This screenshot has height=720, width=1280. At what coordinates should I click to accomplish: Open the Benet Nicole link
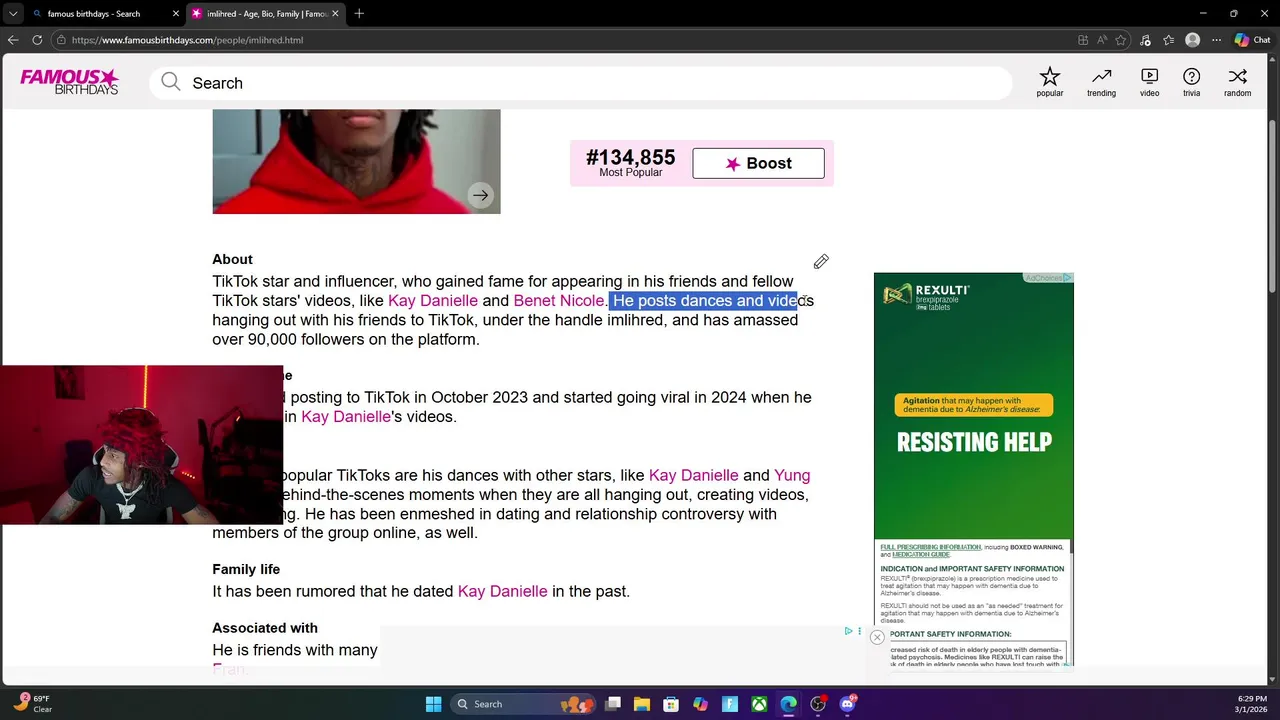tap(558, 300)
